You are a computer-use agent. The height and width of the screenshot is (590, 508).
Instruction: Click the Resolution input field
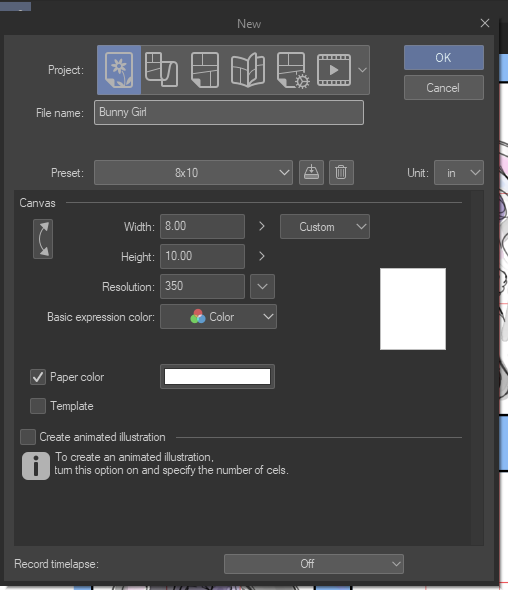coord(202,286)
